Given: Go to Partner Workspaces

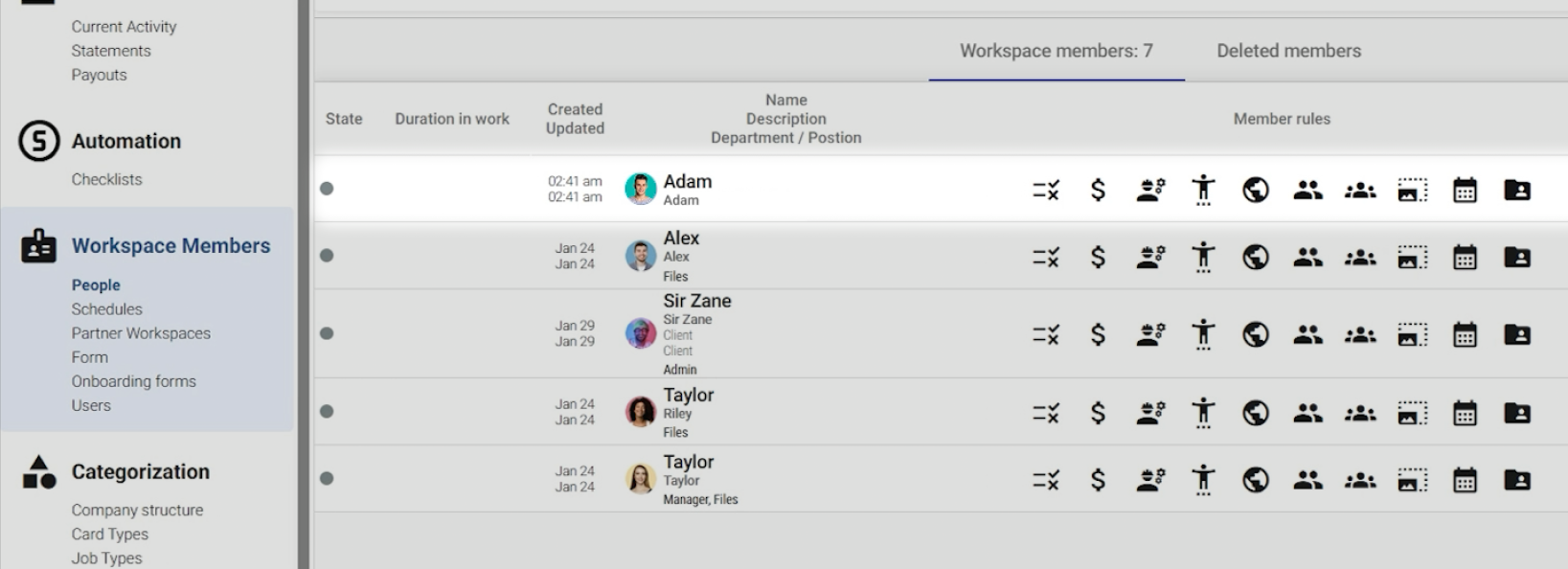Looking at the screenshot, I should click(141, 333).
